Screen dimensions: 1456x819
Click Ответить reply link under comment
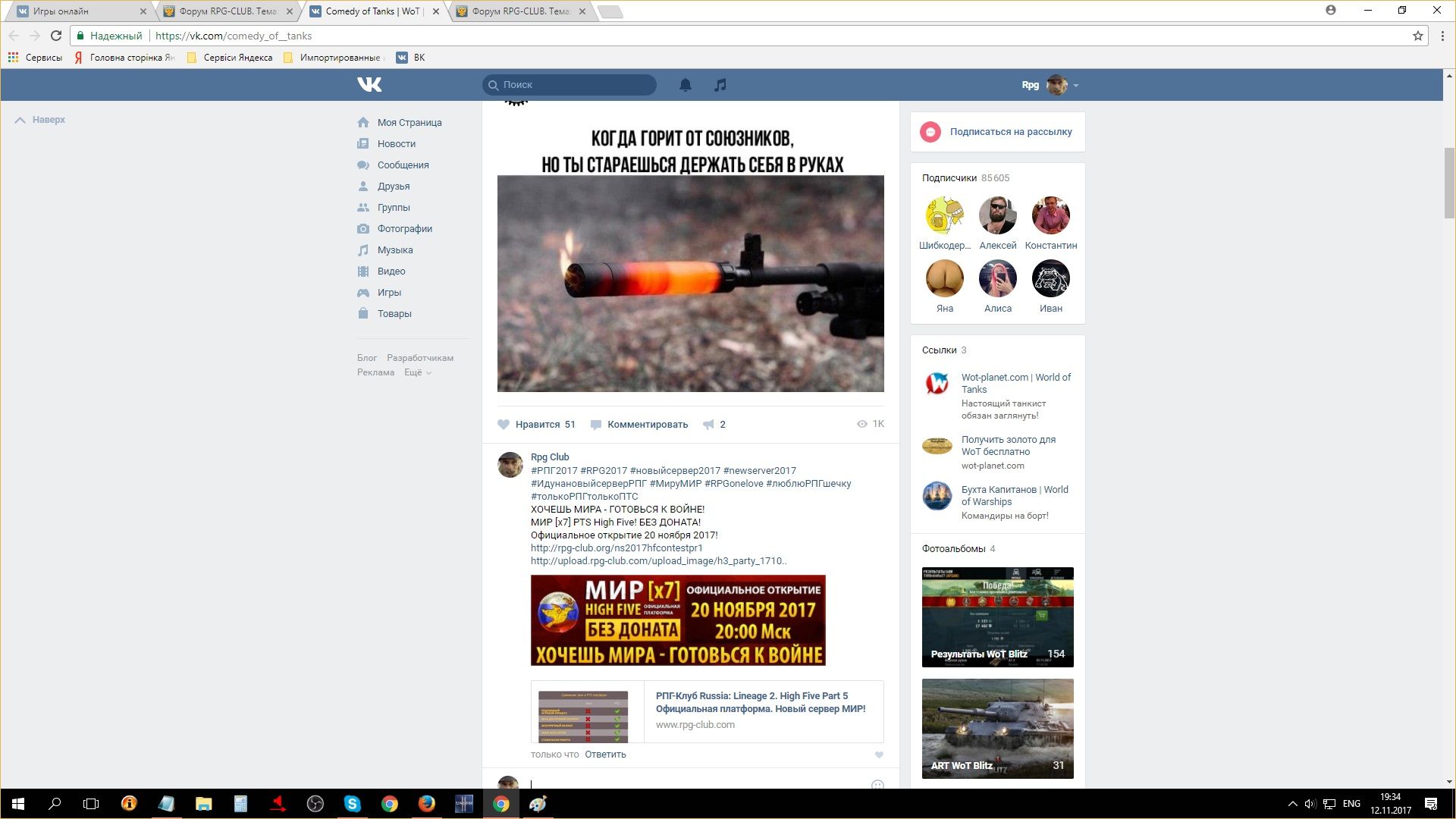[x=605, y=755]
